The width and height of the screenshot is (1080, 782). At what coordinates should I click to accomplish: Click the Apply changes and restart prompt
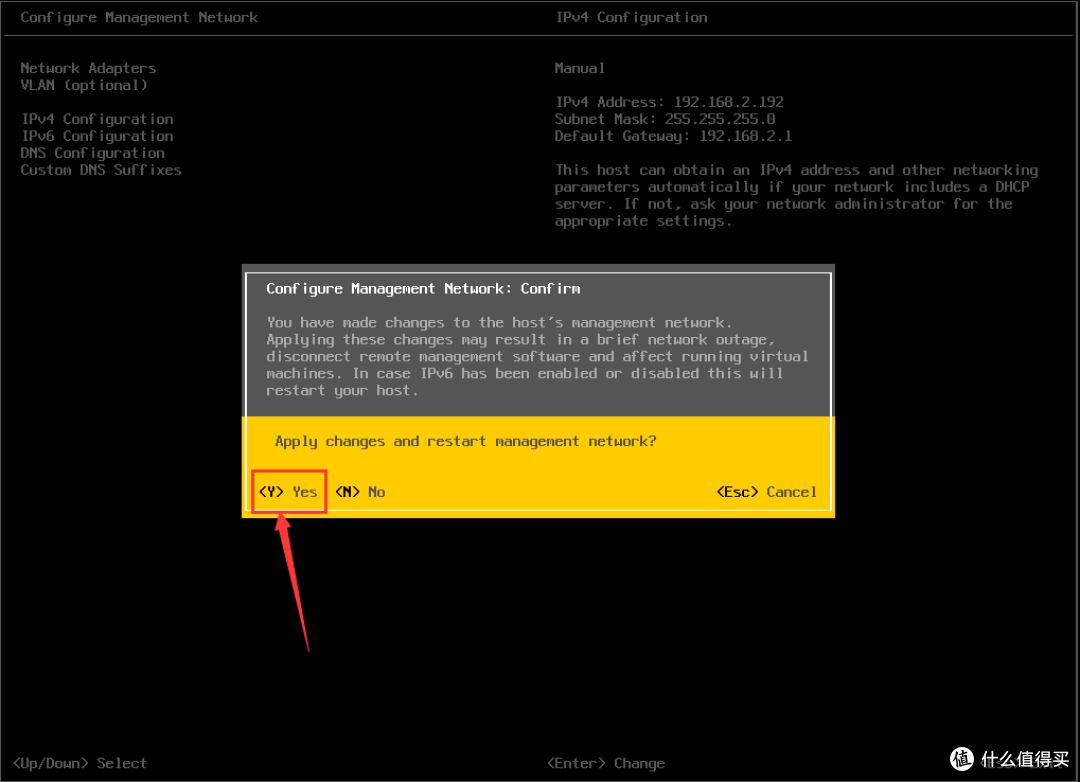pos(465,441)
